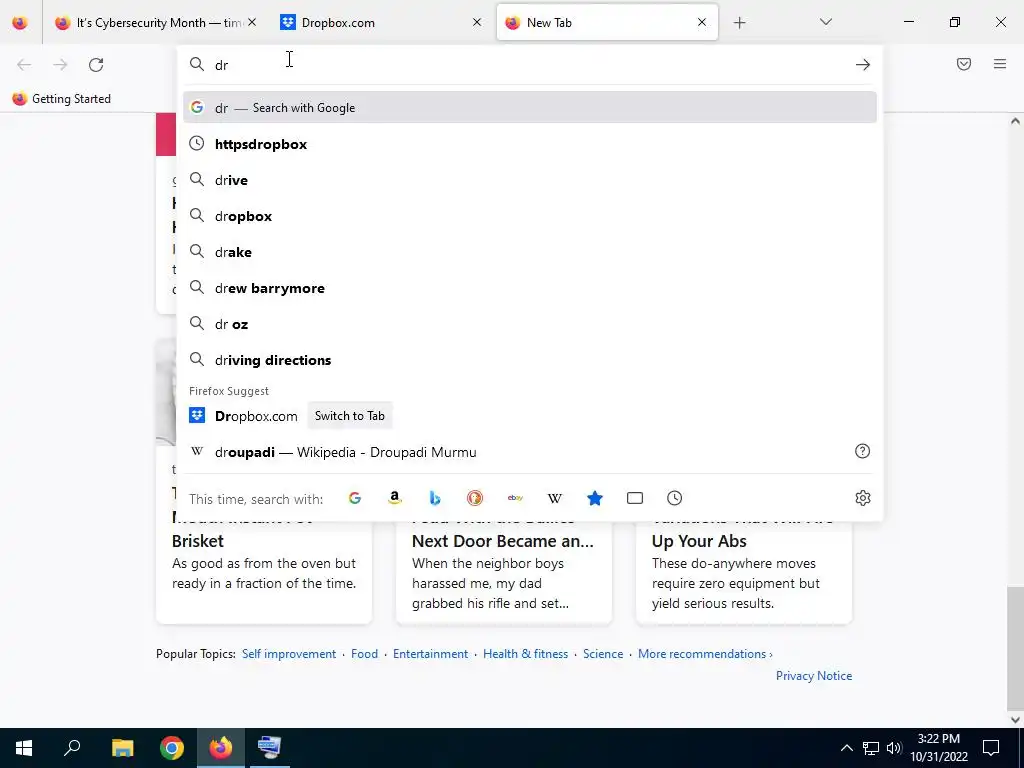Image resolution: width=1024 pixels, height=768 pixels.
Task: Open the 'Next Door Became an...' article card
Action: coord(504,571)
